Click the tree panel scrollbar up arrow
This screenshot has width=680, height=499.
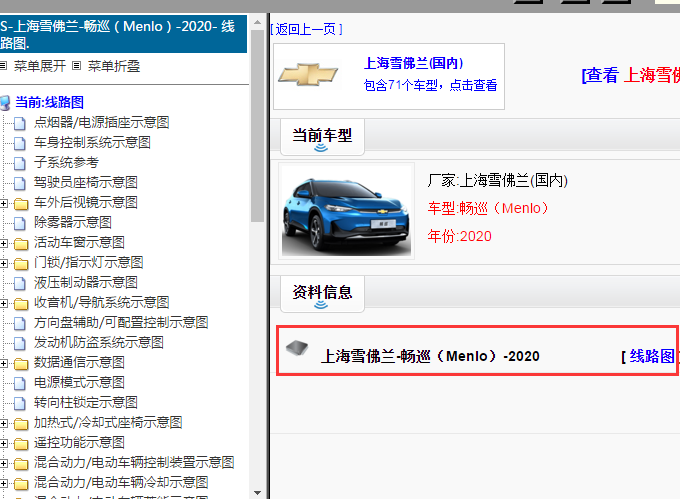point(257,22)
